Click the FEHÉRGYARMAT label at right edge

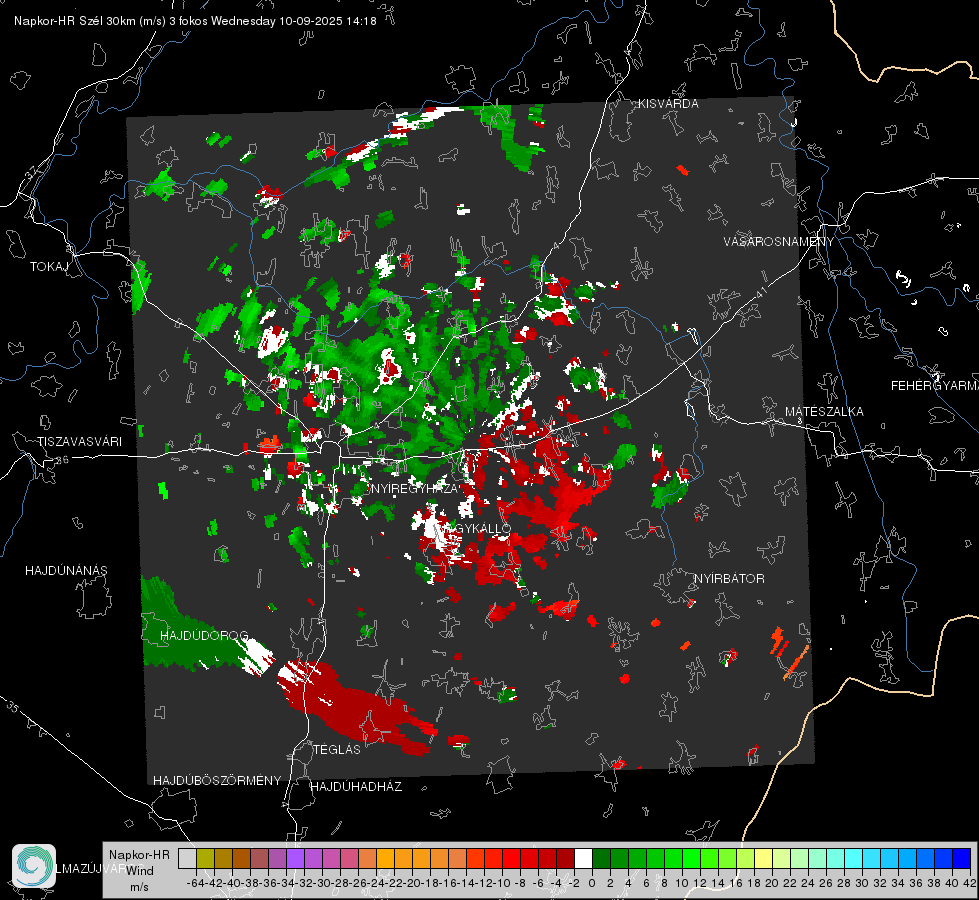tap(935, 386)
